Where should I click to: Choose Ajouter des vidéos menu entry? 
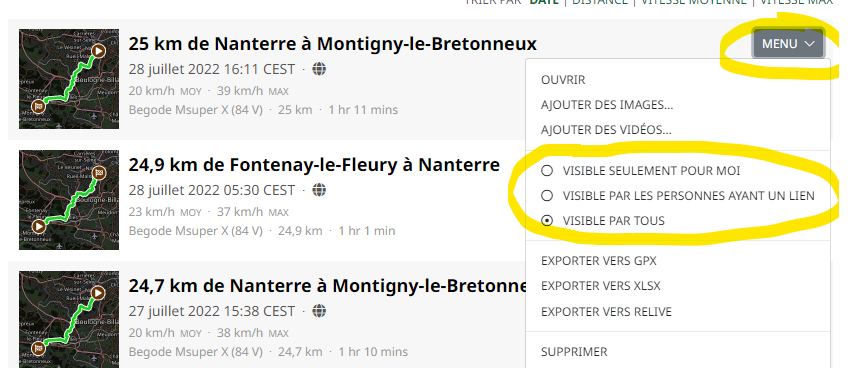606,130
